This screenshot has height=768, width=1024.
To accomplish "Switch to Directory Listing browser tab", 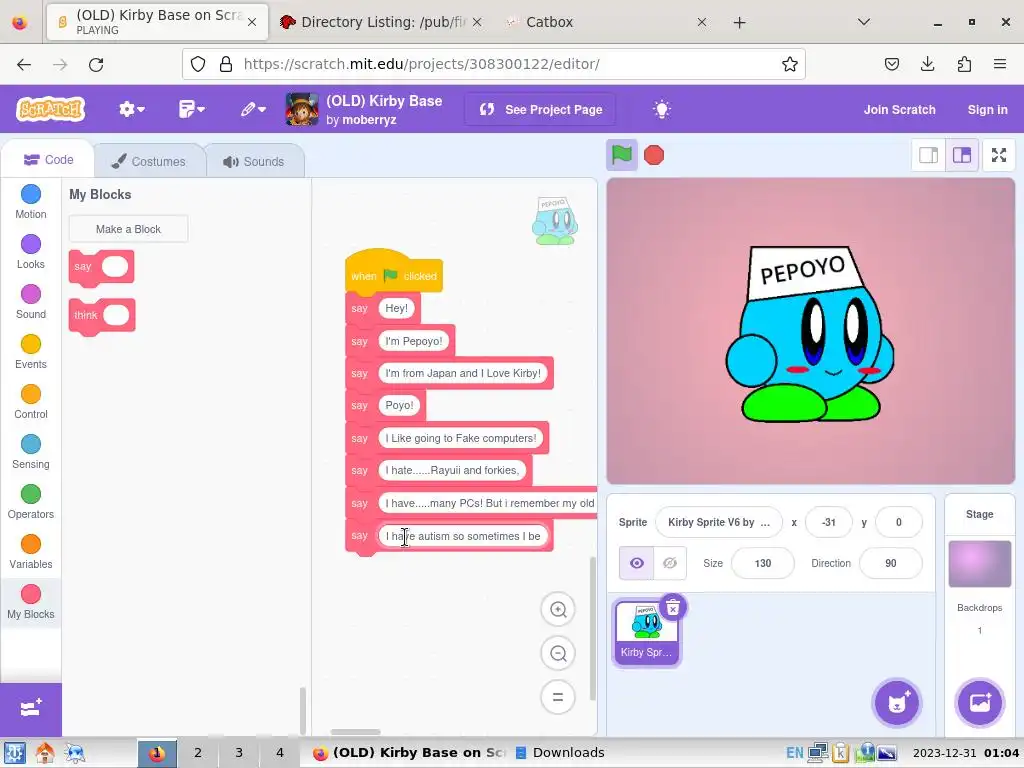I will pos(382,22).
